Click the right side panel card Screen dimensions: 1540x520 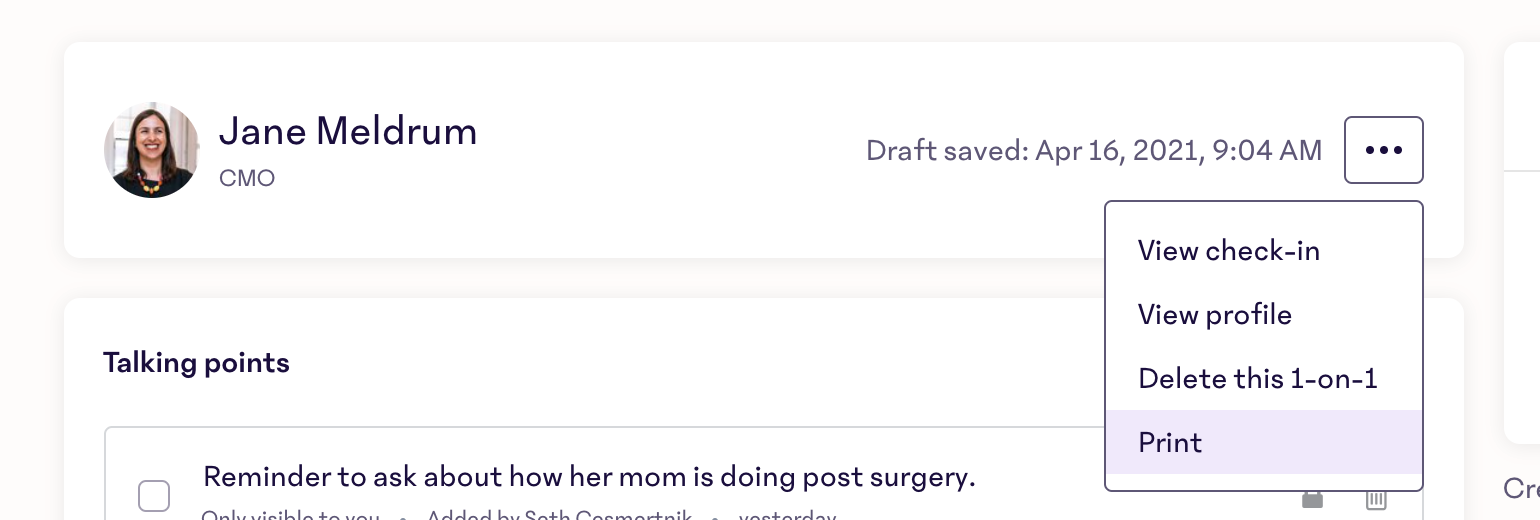tap(1522, 243)
